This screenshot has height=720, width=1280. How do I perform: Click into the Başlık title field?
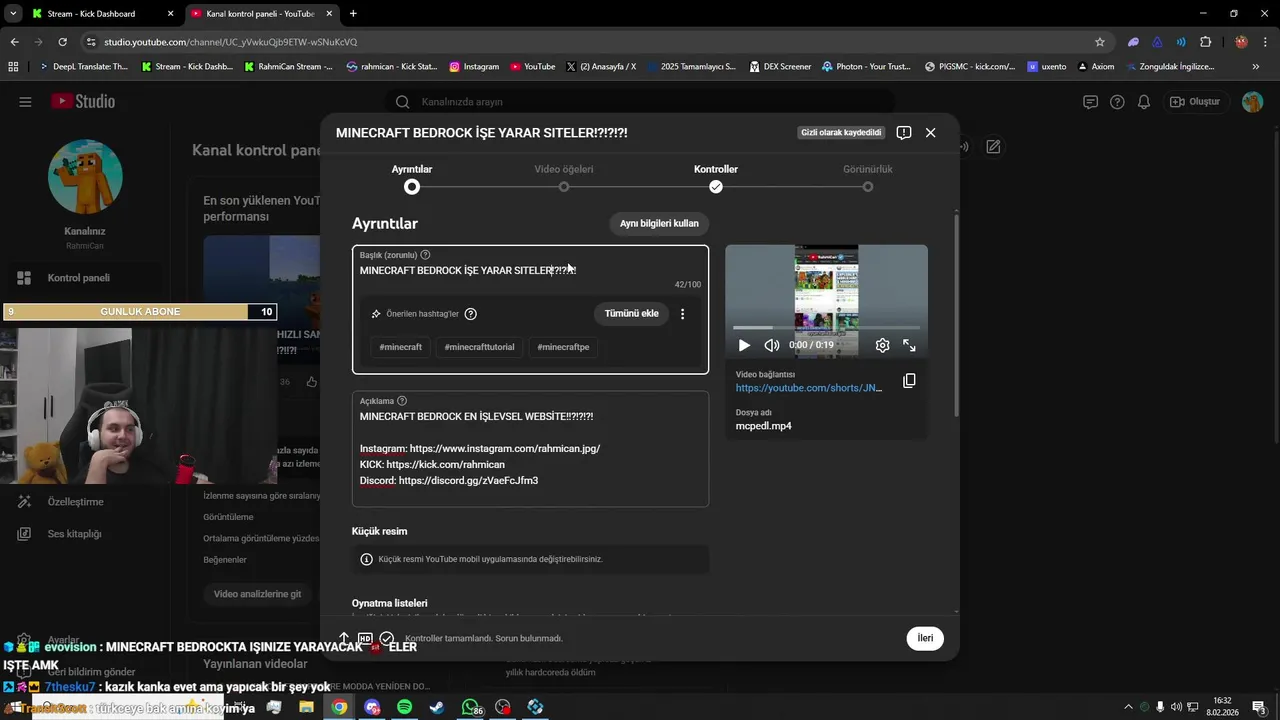(x=530, y=271)
